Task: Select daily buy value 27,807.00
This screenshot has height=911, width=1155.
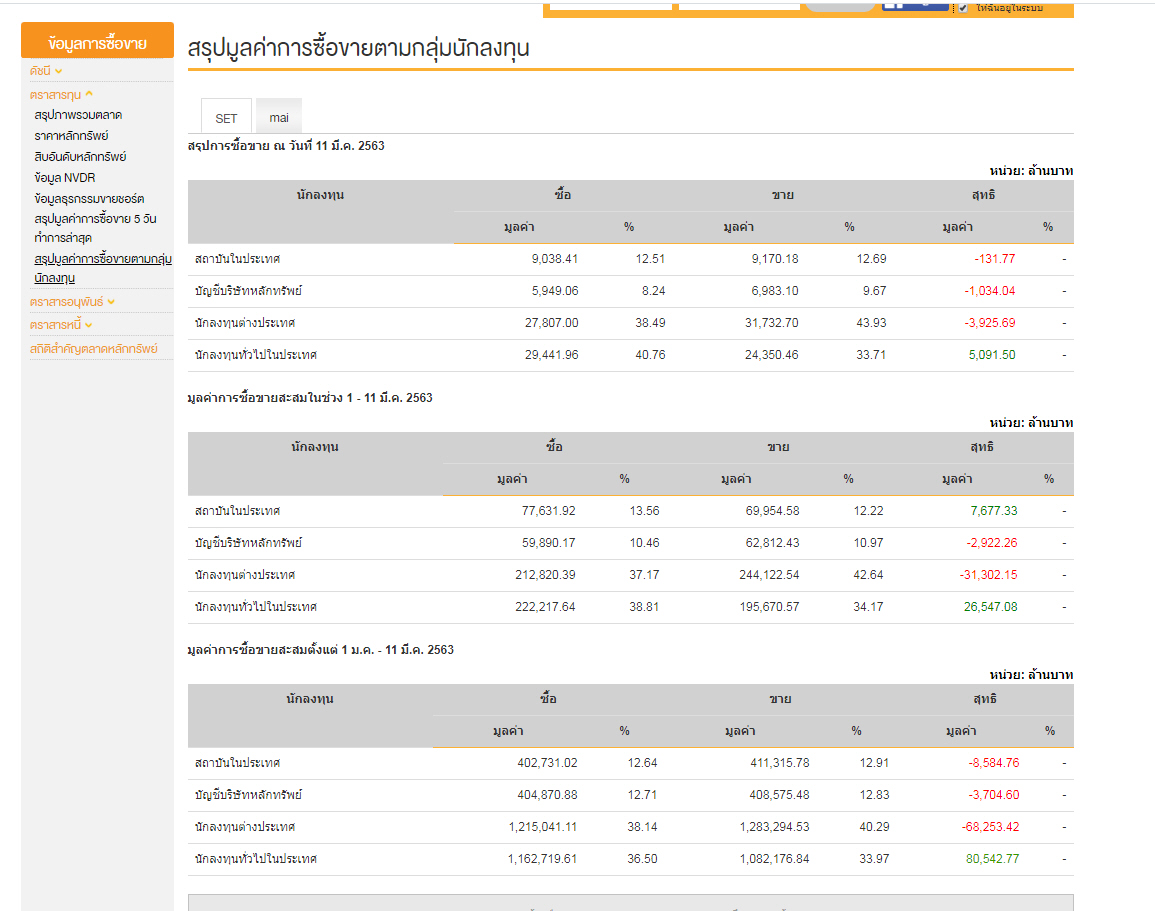Action: point(552,323)
